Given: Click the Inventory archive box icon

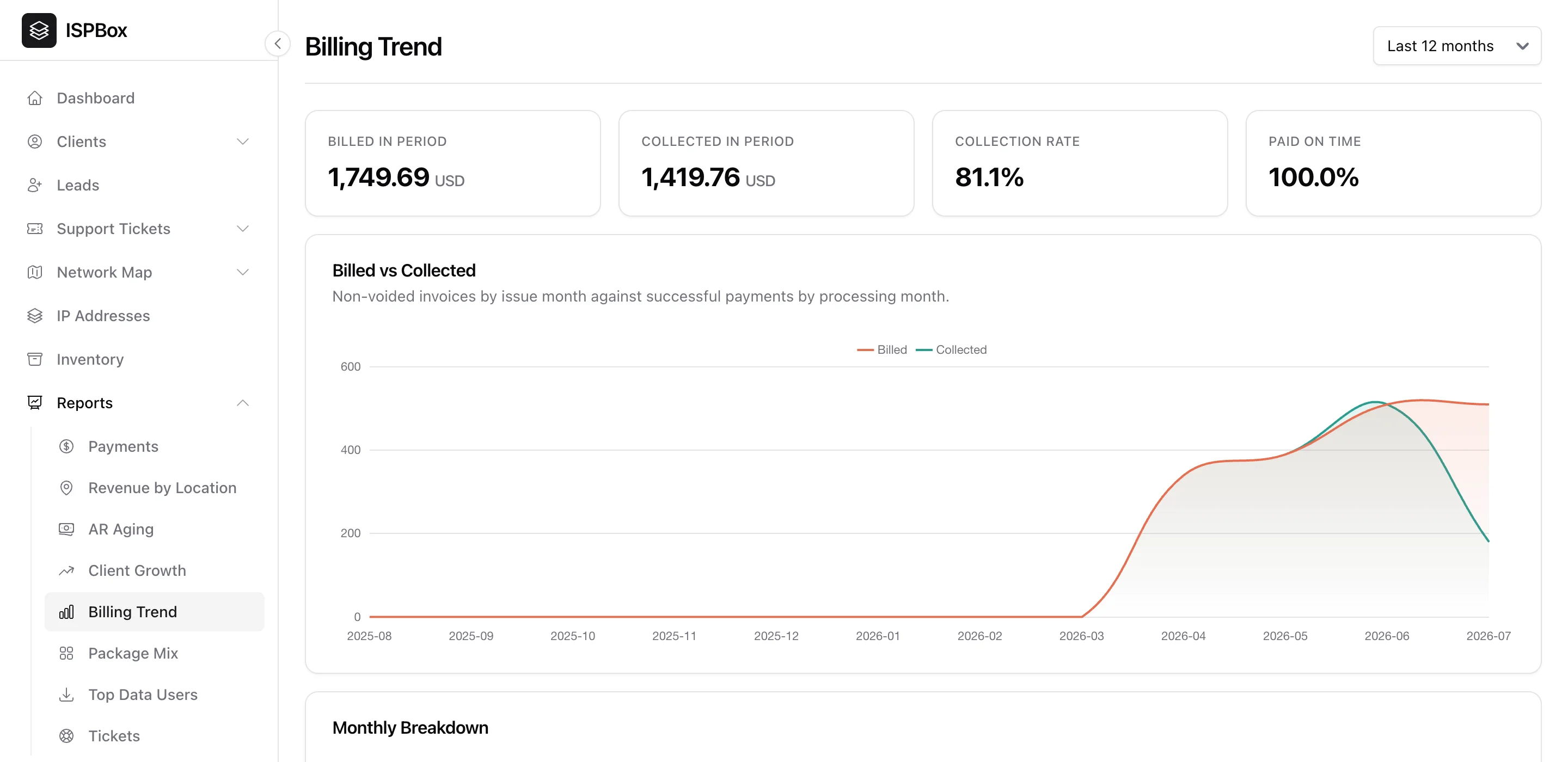Looking at the screenshot, I should pos(35,359).
